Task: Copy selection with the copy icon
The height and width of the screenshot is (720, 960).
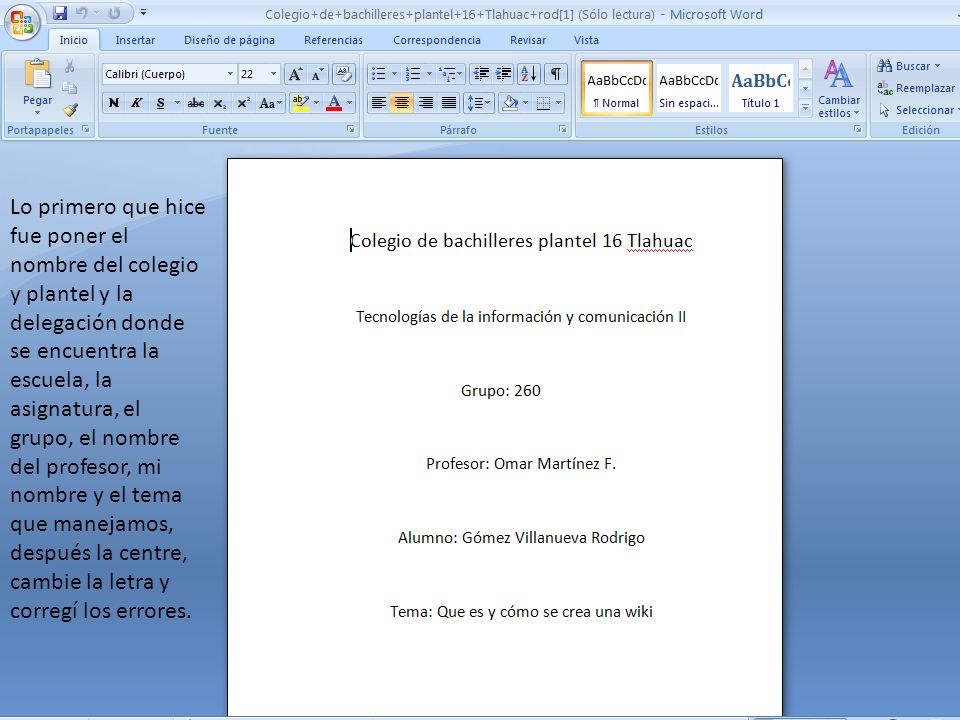Action: 70,88
